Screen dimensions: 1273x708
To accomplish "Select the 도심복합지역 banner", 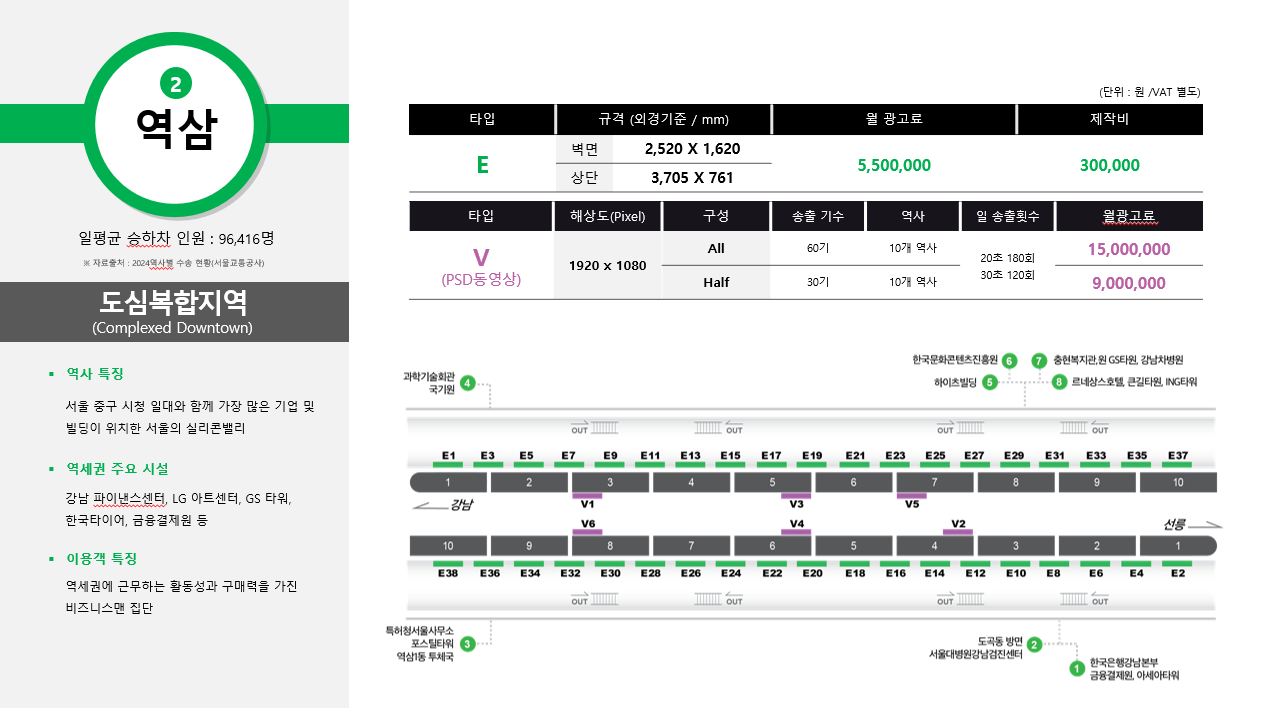I will (174, 312).
